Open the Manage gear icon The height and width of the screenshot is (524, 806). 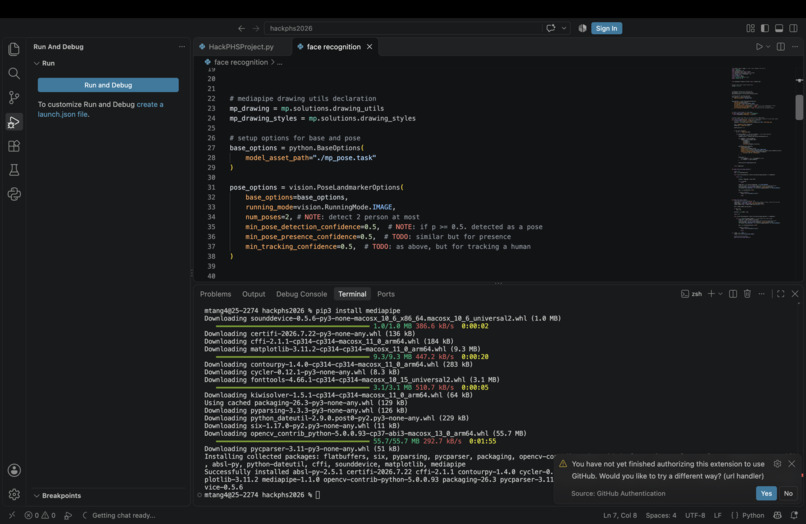coord(14,494)
